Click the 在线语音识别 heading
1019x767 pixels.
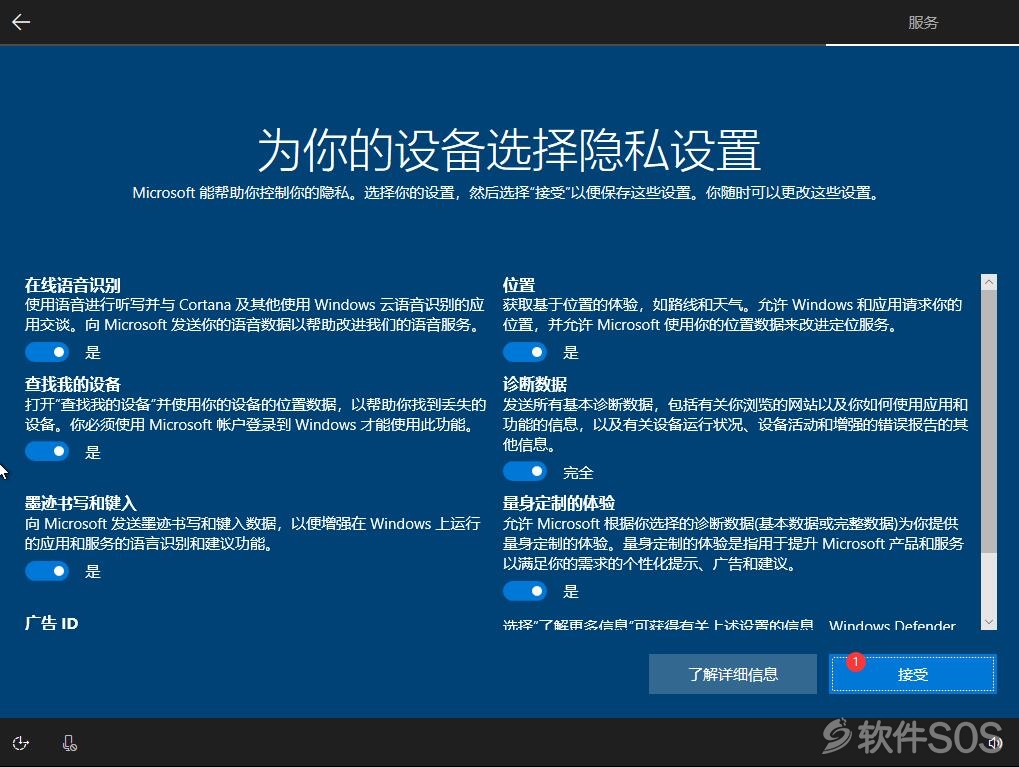tap(73, 285)
